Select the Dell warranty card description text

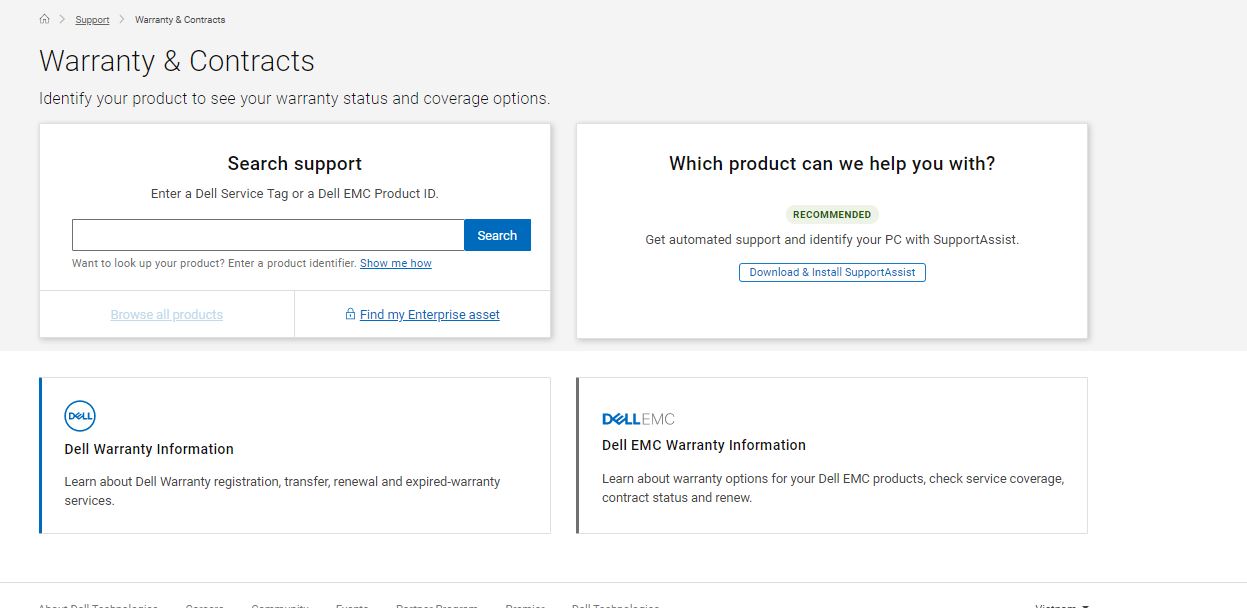[282, 491]
